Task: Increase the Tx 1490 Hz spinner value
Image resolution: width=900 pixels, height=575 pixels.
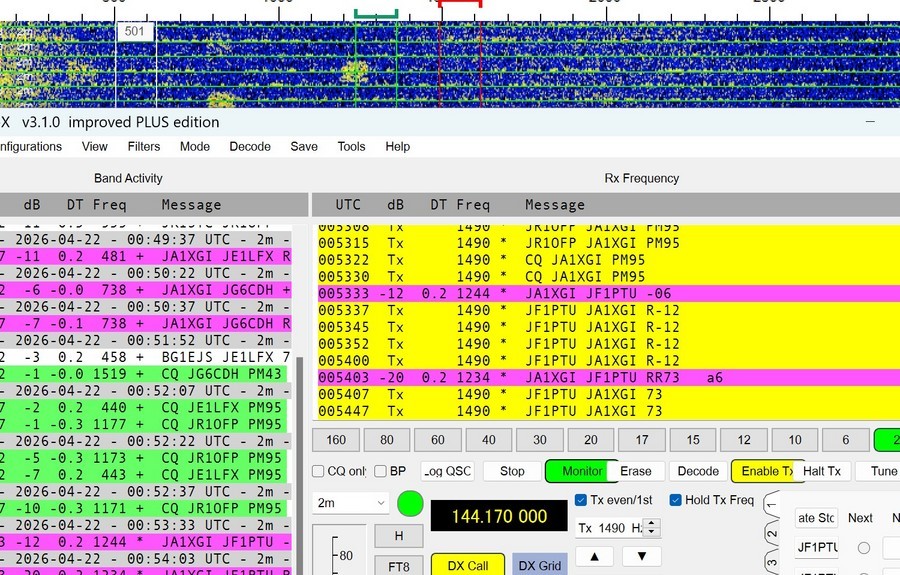Action: [x=653, y=523]
